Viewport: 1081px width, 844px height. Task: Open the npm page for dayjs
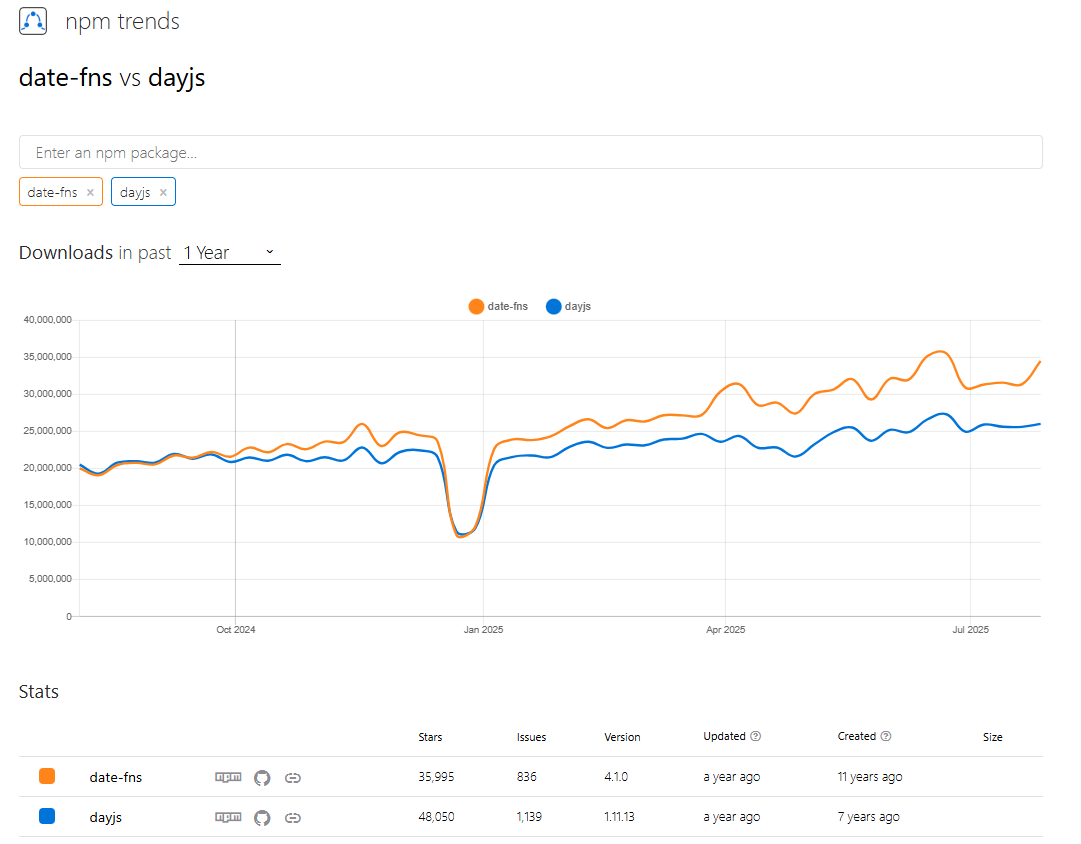click(x=228, y=817)
